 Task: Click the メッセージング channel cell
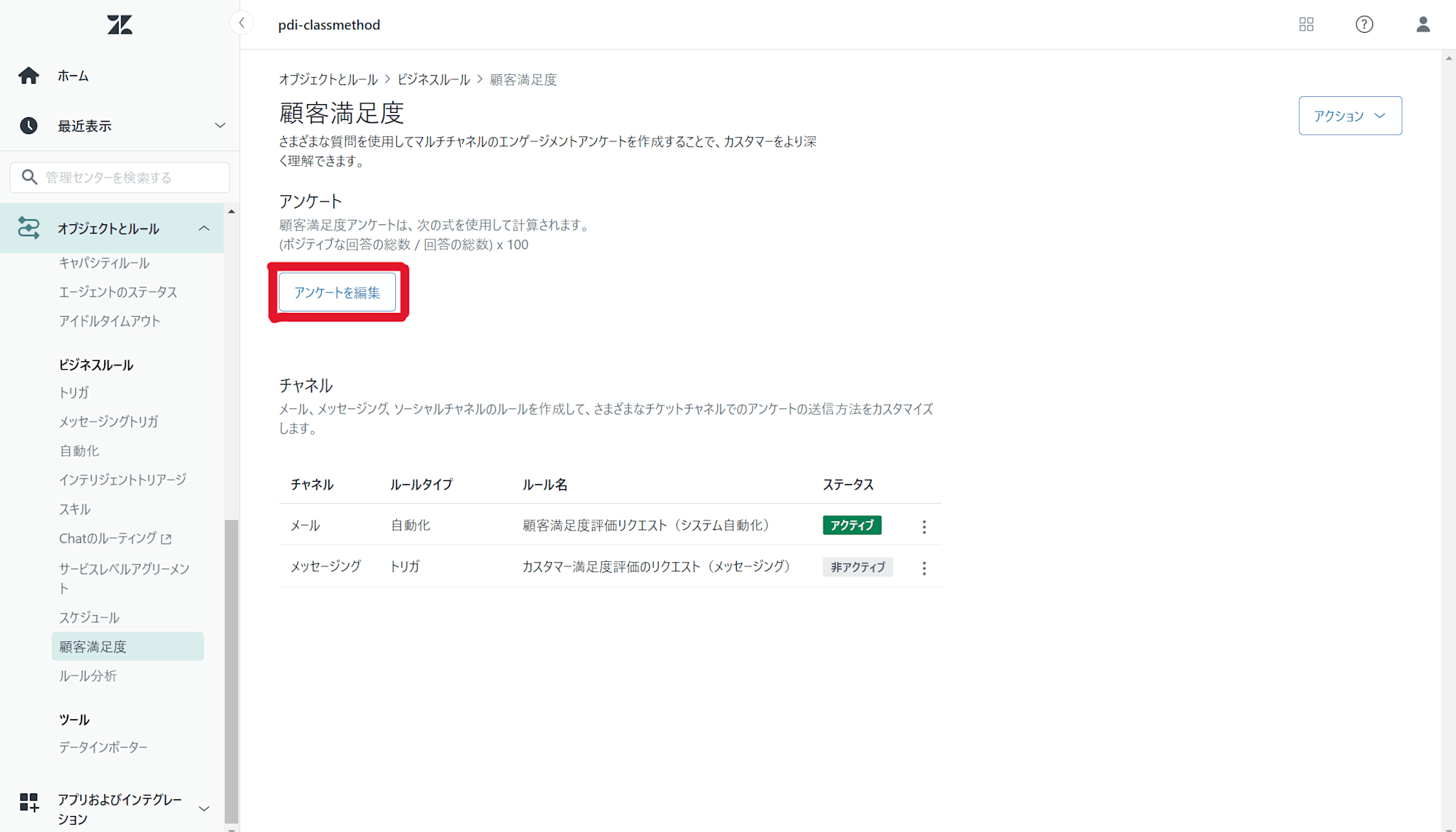pos(325,566)
